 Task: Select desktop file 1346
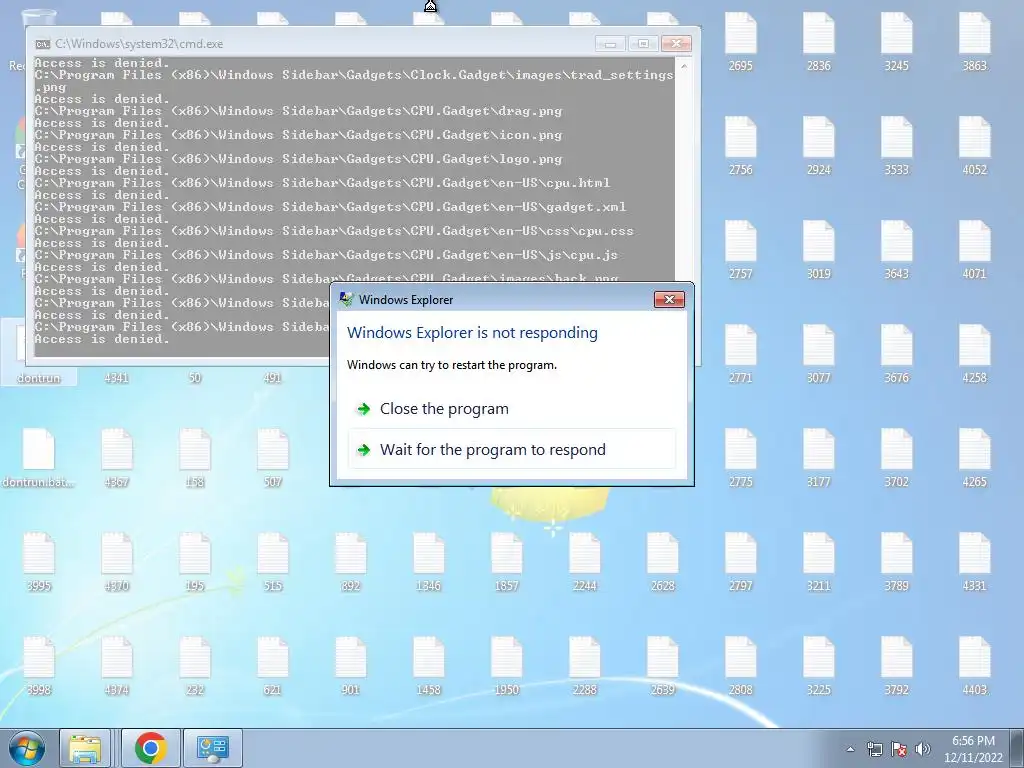coord(428,562)
